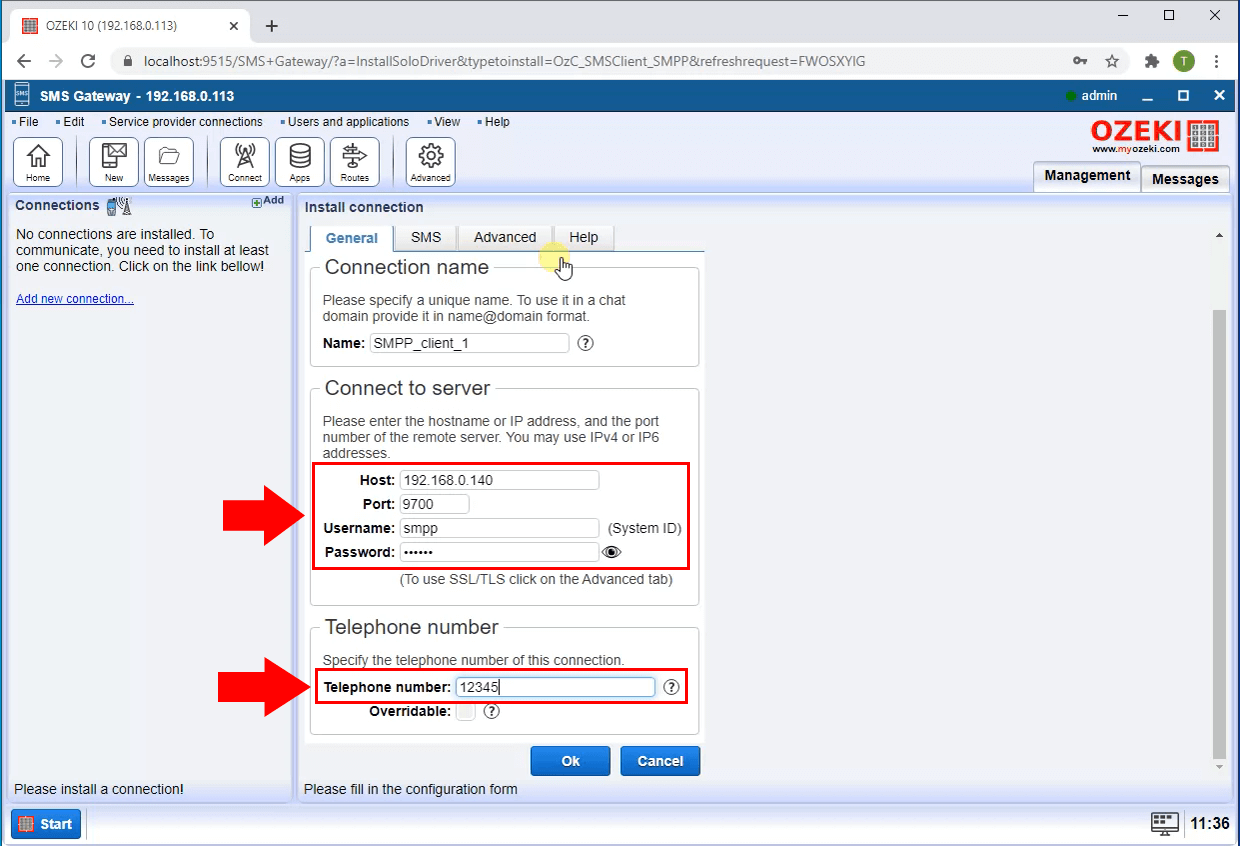Open the Messages toolbar icon
The height and width of the screenshot is (846, 1240).
click(168, 160)
